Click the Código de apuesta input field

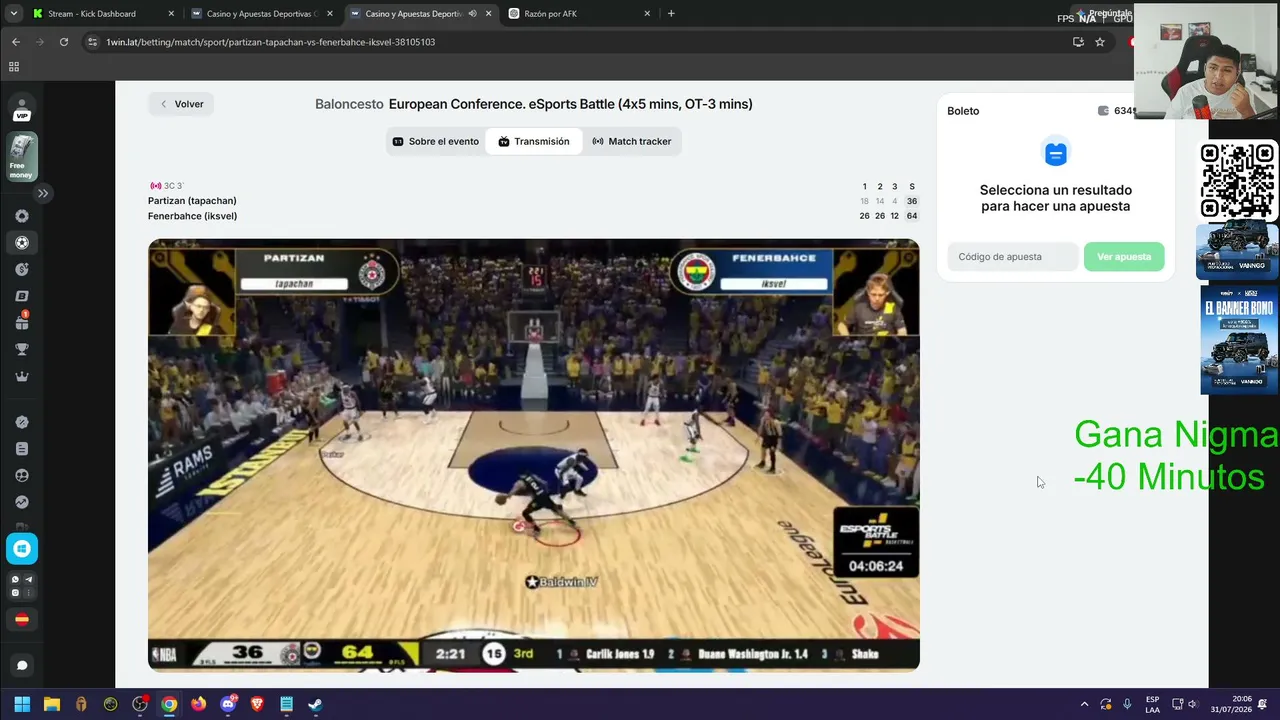(1012, 257)
